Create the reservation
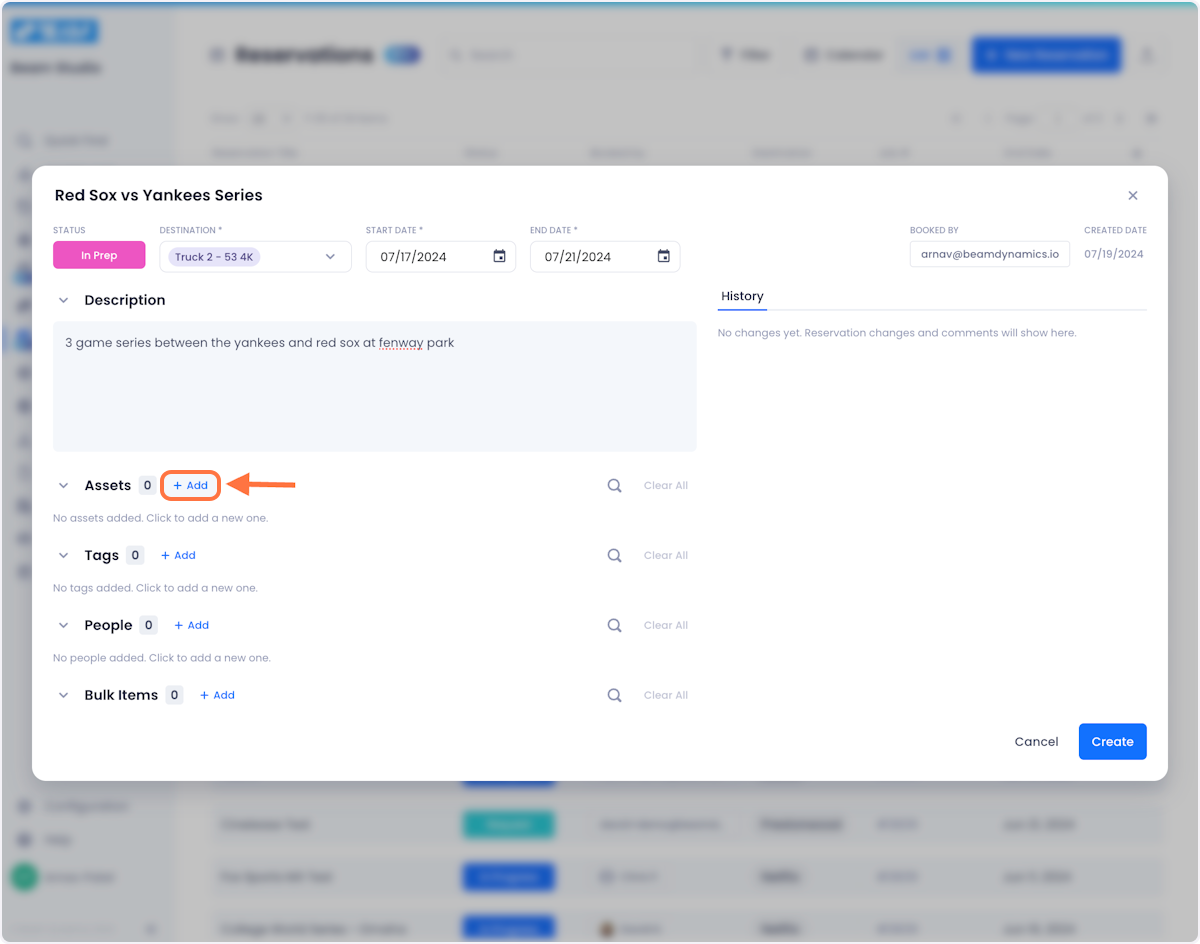The image size is (1200, 944). coord(1112,742)
